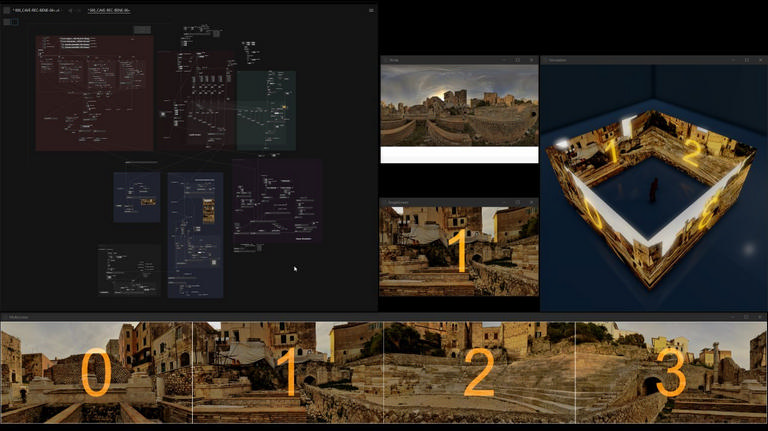The image size is (768, 431).
Task: Close the Dome preview window
Action: (x=531, y=60)
